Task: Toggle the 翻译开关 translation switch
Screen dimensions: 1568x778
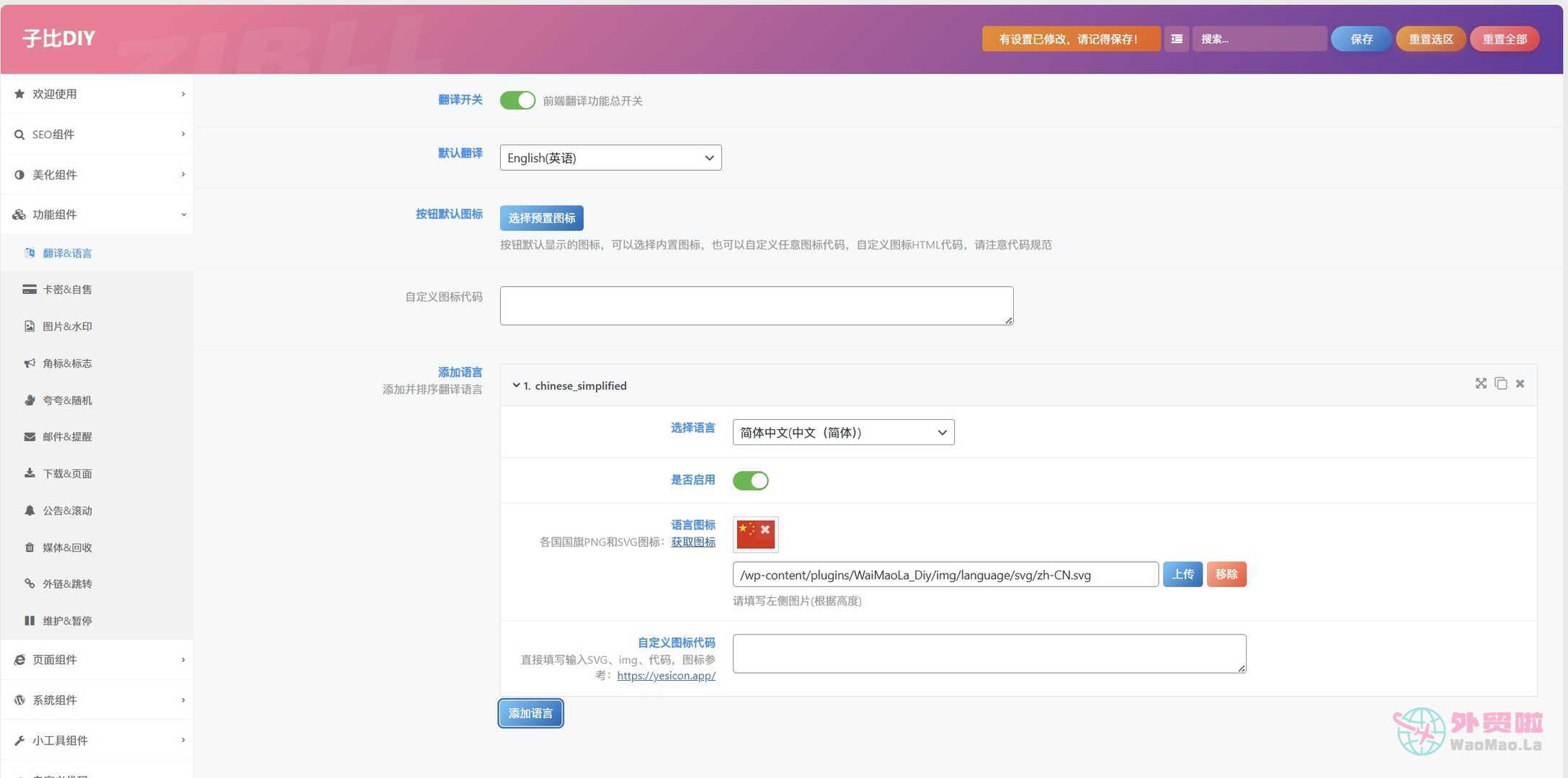Action: click(x=517, y=100)
